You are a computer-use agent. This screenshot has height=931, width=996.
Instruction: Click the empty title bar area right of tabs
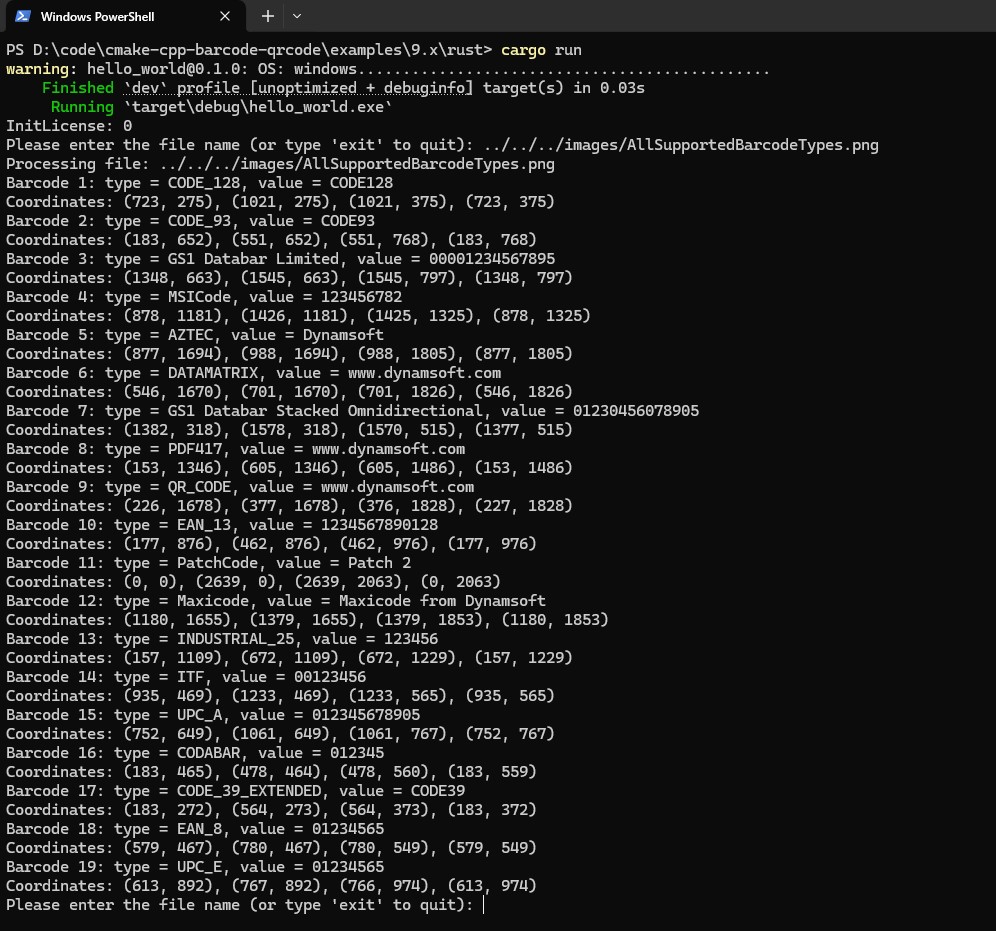click(x=650, y=17)
